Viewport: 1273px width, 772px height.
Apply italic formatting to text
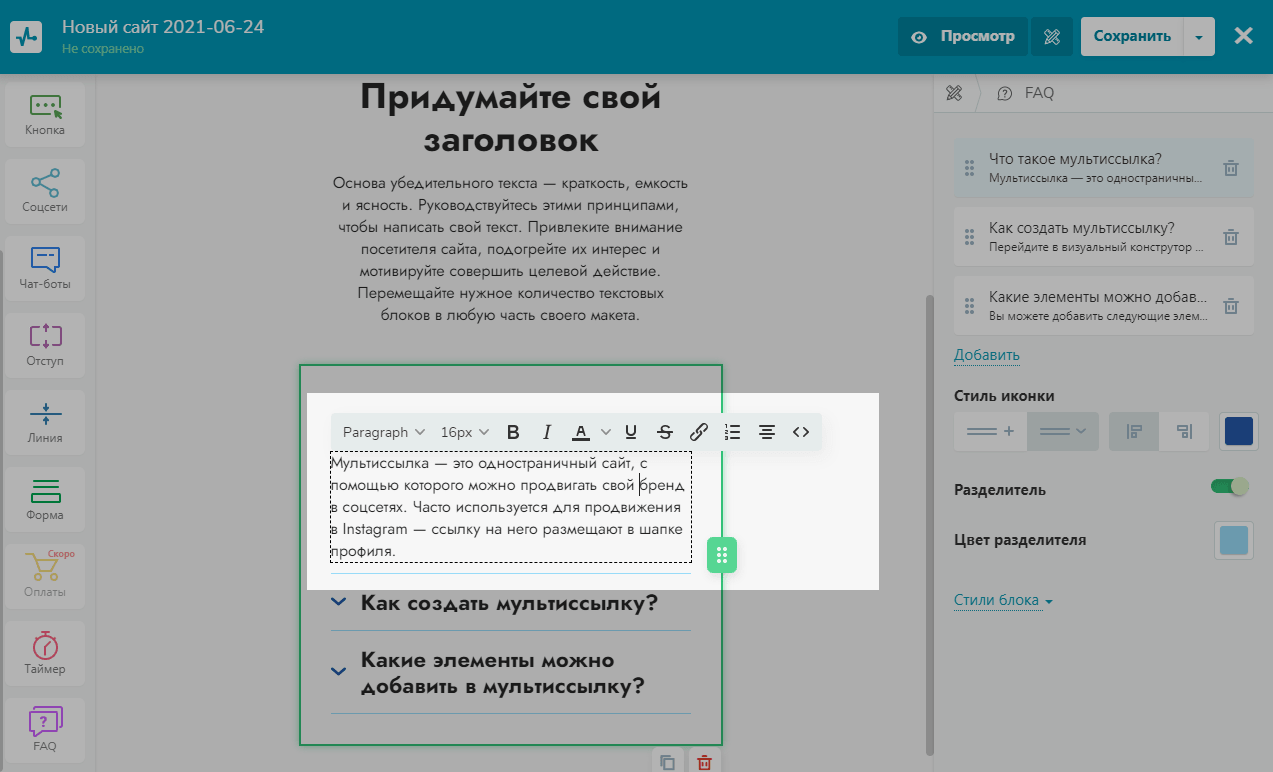(x=547, y=432)
